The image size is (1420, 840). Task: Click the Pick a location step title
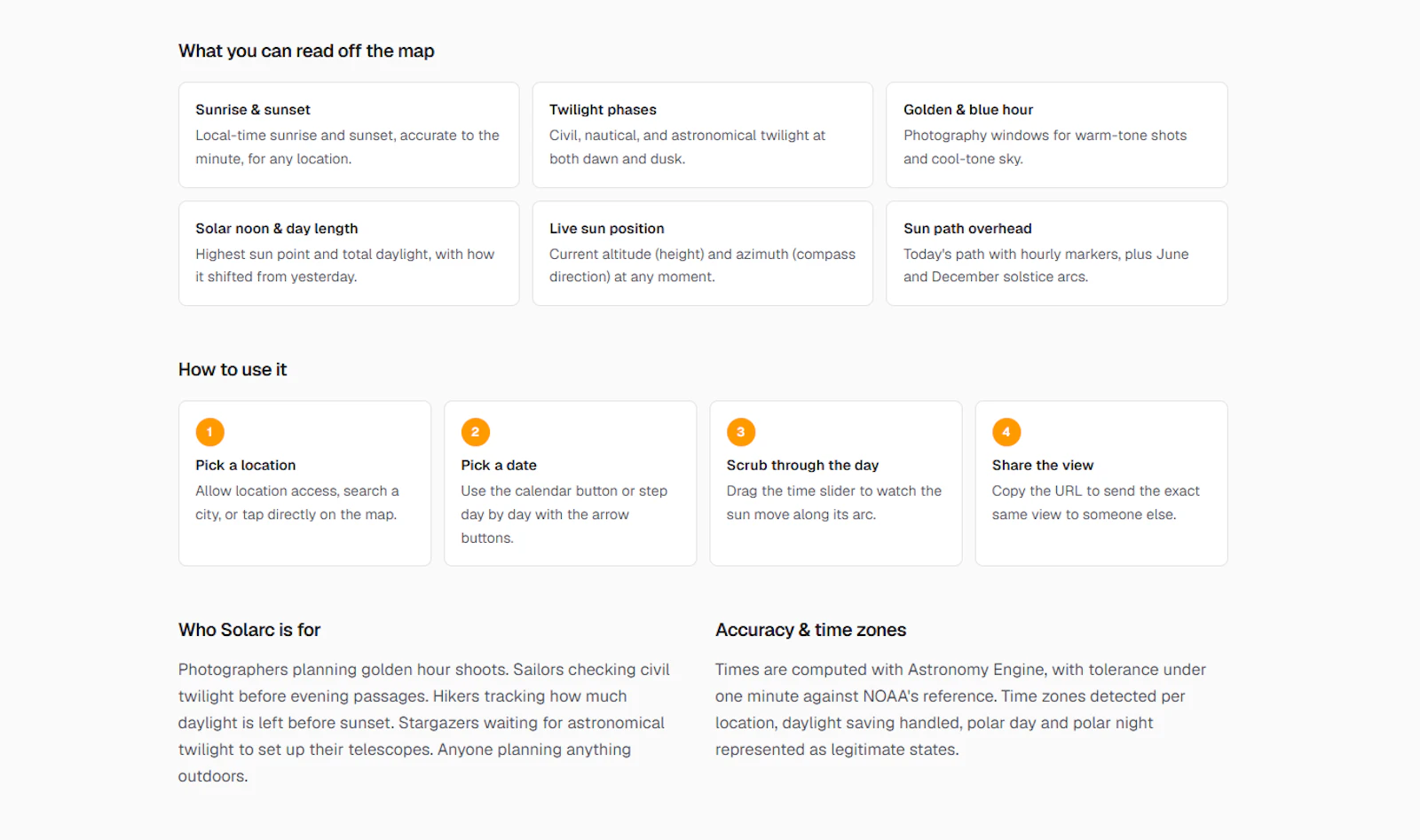(246, 465)
